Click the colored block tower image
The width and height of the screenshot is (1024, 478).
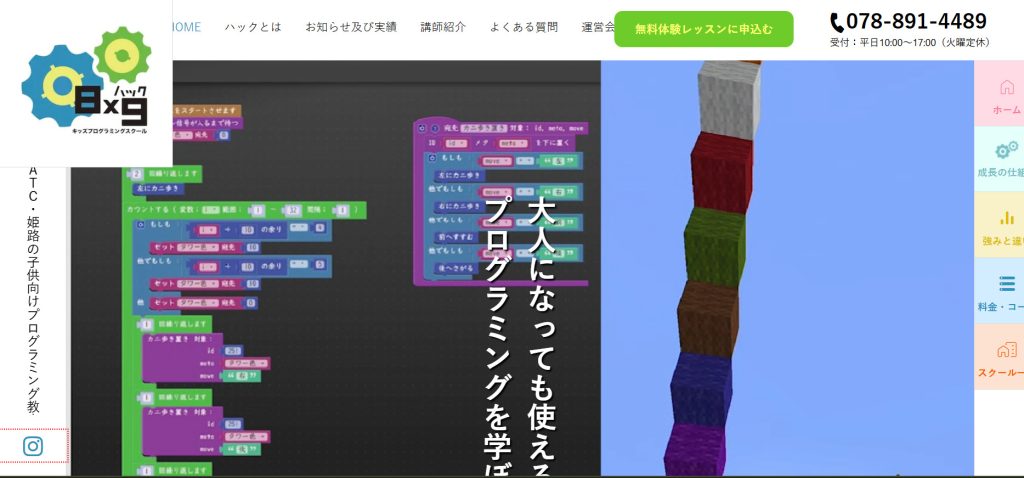pos(787,268)
